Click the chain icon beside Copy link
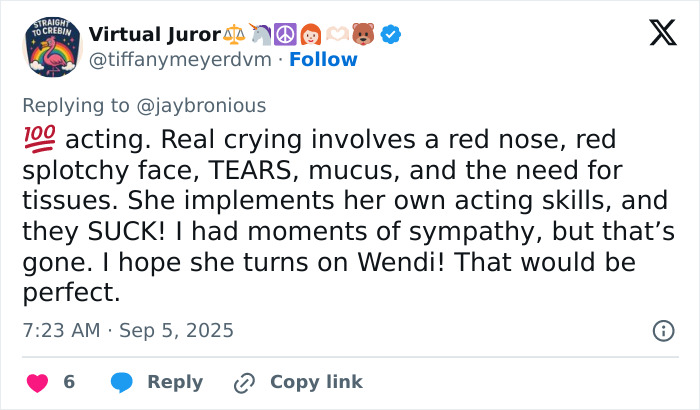This screenshot has height=410, width=700. click(244, 382)
